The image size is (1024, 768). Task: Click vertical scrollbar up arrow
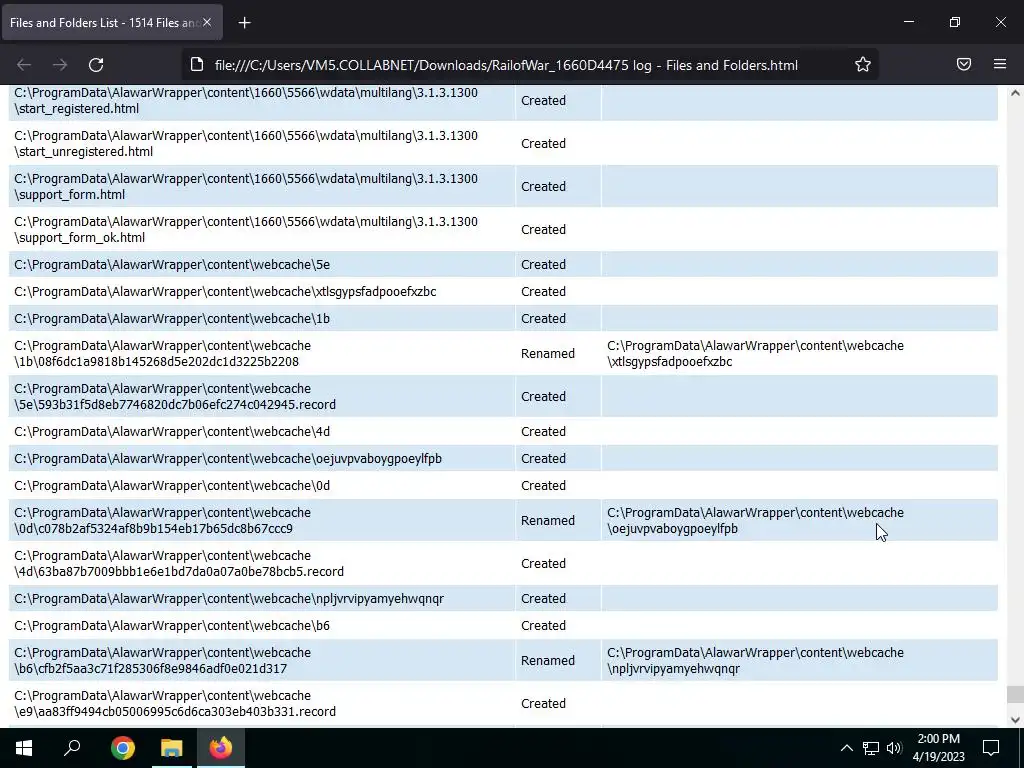pyautogui.click(x=1015, y=93)
